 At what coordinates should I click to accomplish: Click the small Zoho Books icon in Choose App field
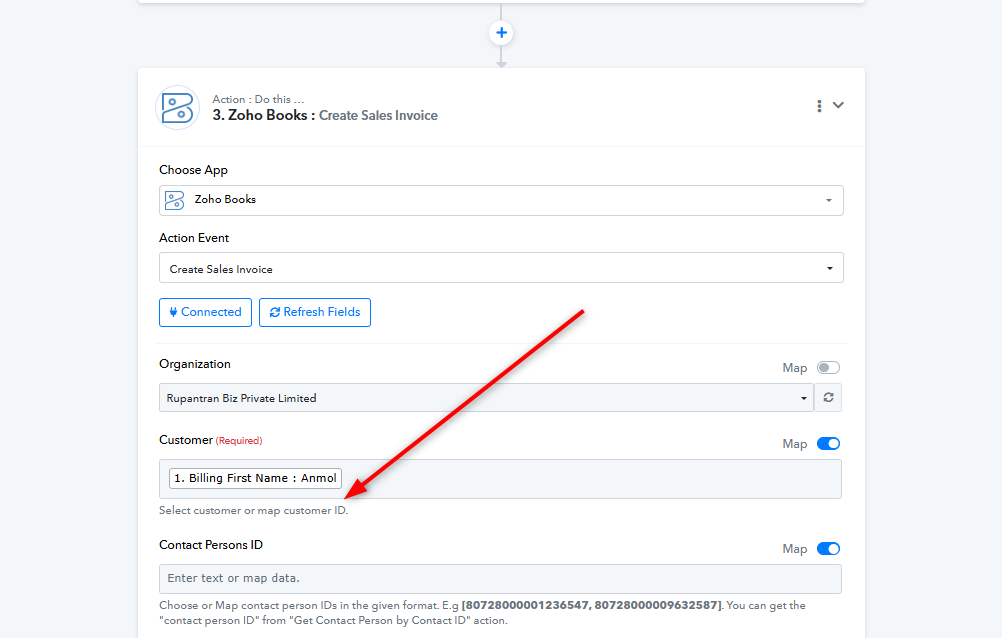click(x=174, y=200)
